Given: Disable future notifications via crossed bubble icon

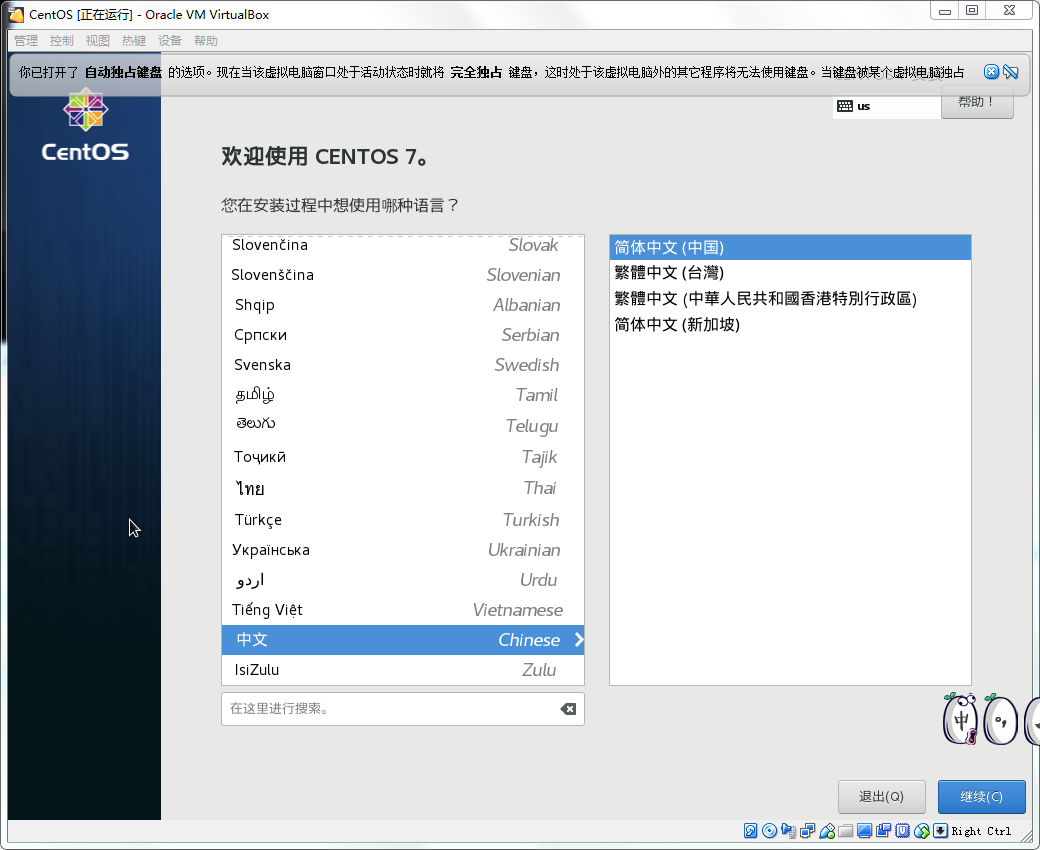Looking at the screenshot, I should click(1011, 71).
